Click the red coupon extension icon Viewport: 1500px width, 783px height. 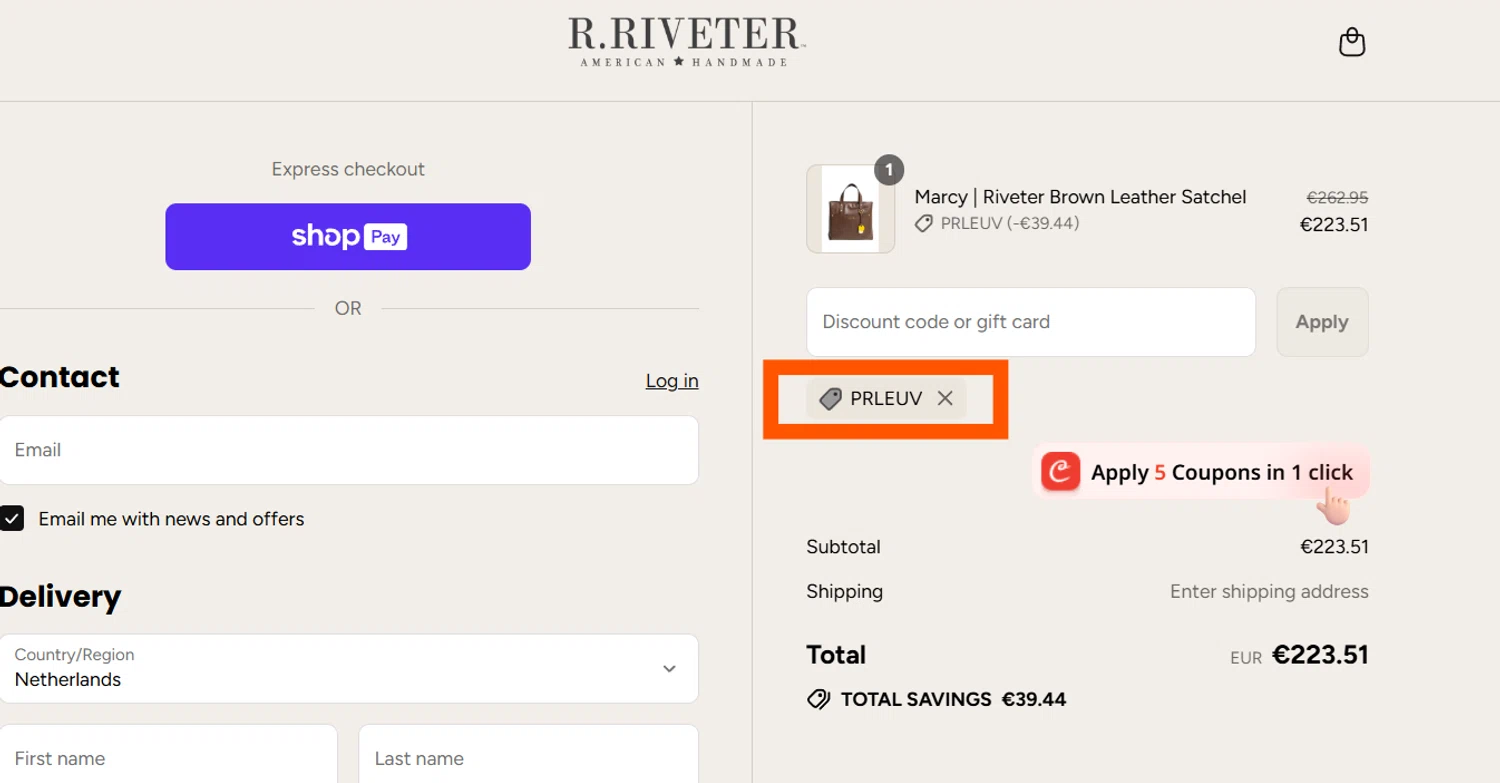click(1060, 472)
